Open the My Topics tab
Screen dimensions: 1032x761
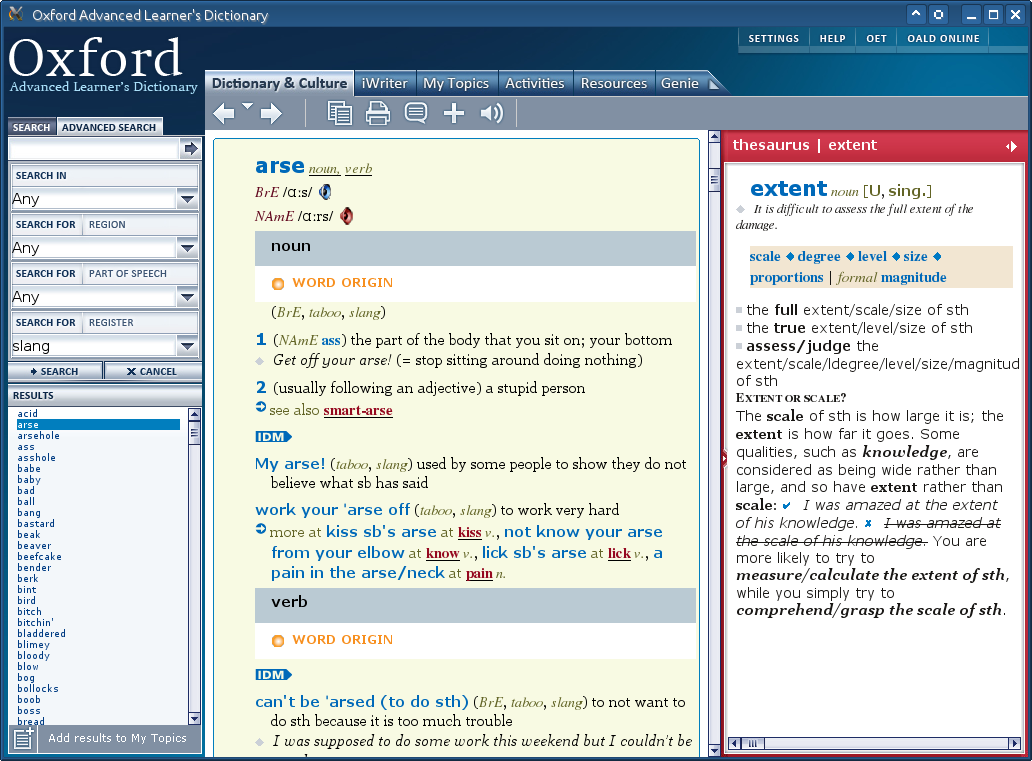pos(456,84)
